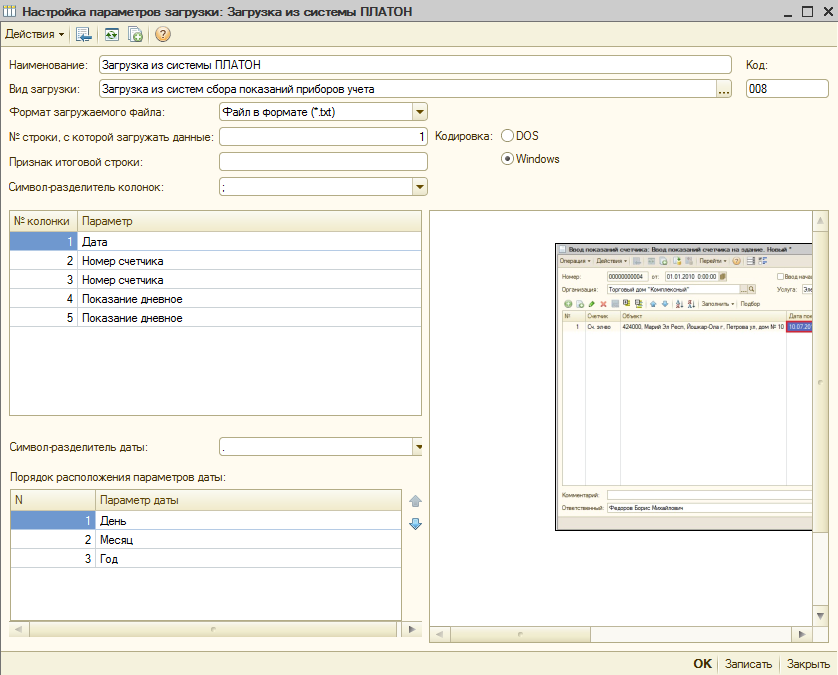
Task: Open help via the question mark icon
Action: (162, 35)
